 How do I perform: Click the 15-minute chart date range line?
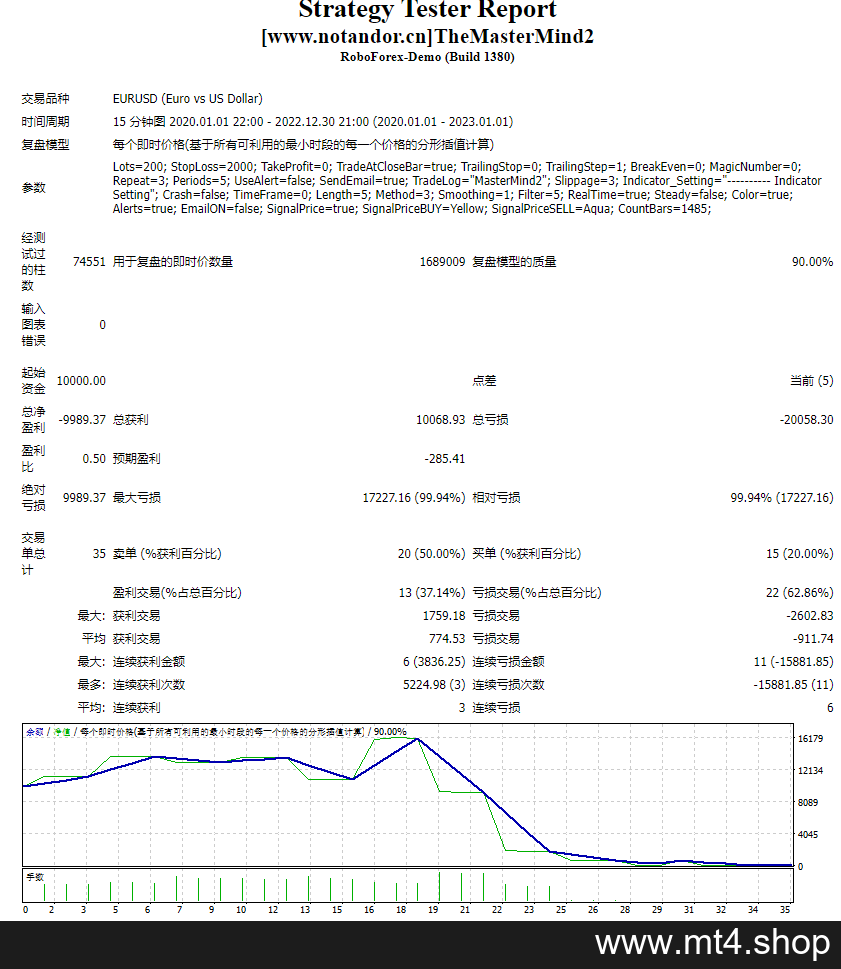click(313, 122)
